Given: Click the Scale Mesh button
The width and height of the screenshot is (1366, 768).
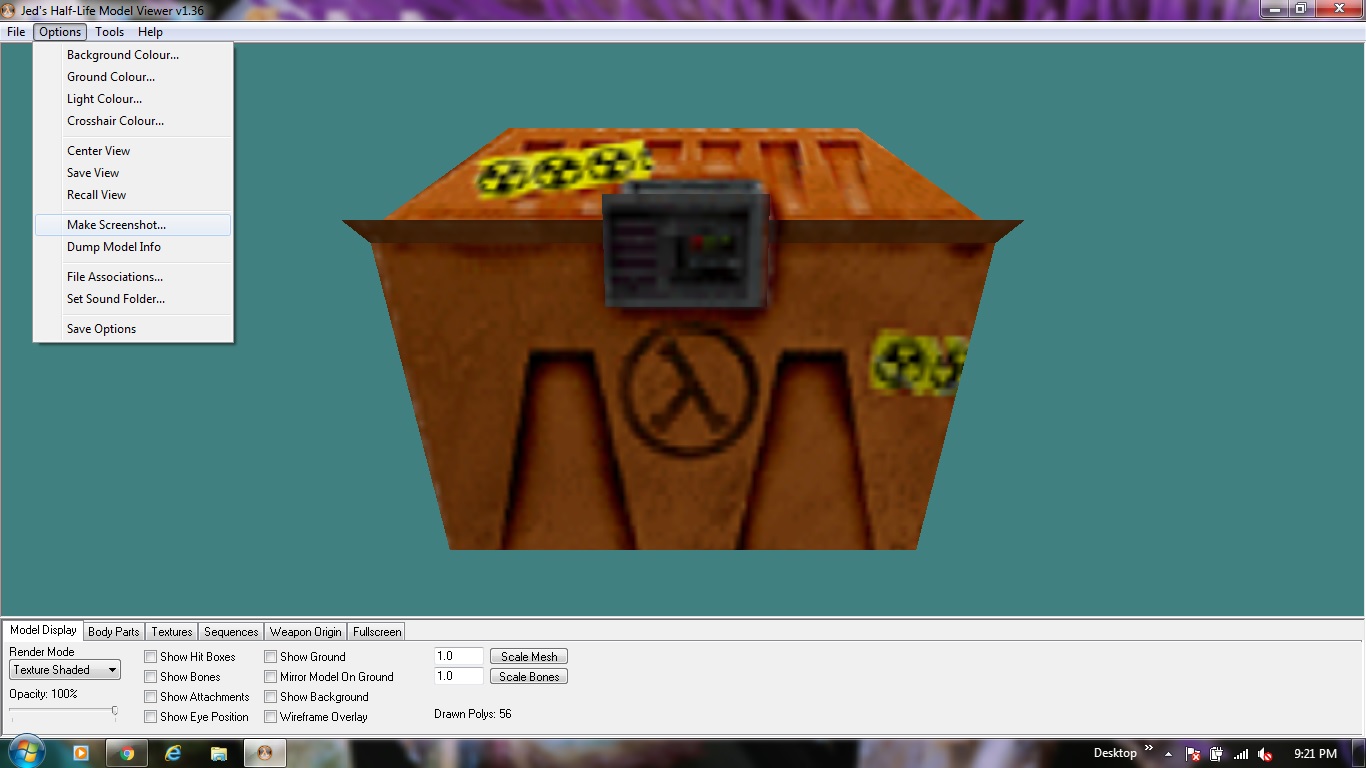Looking at the screenshot, I should tap(529, 657).
